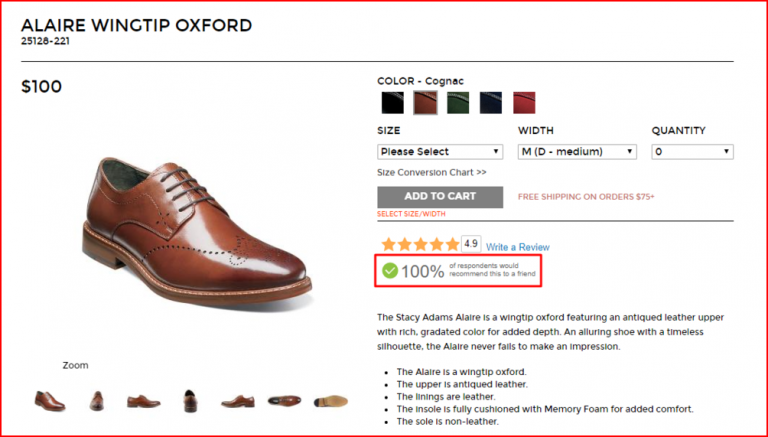Select the first angled-view shoe thumbnail
Image resolution: width=768 pixels, height=437 pixels.
pos(49,401)
